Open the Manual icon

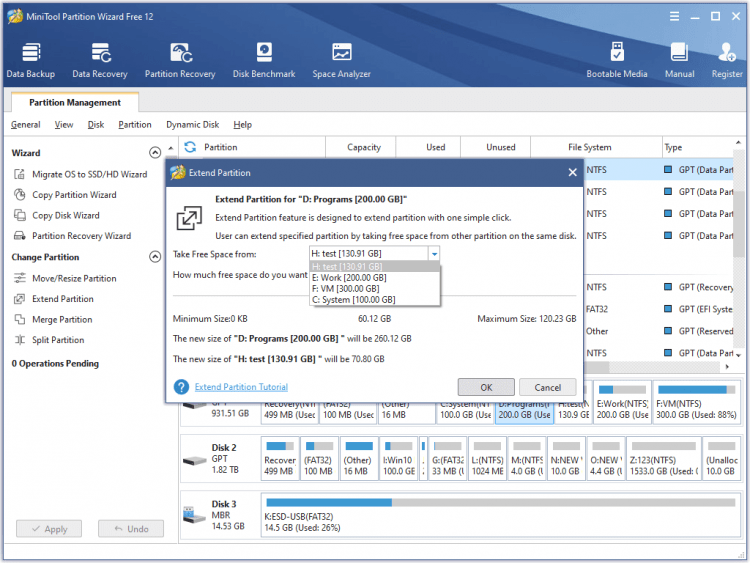(679, 60)
